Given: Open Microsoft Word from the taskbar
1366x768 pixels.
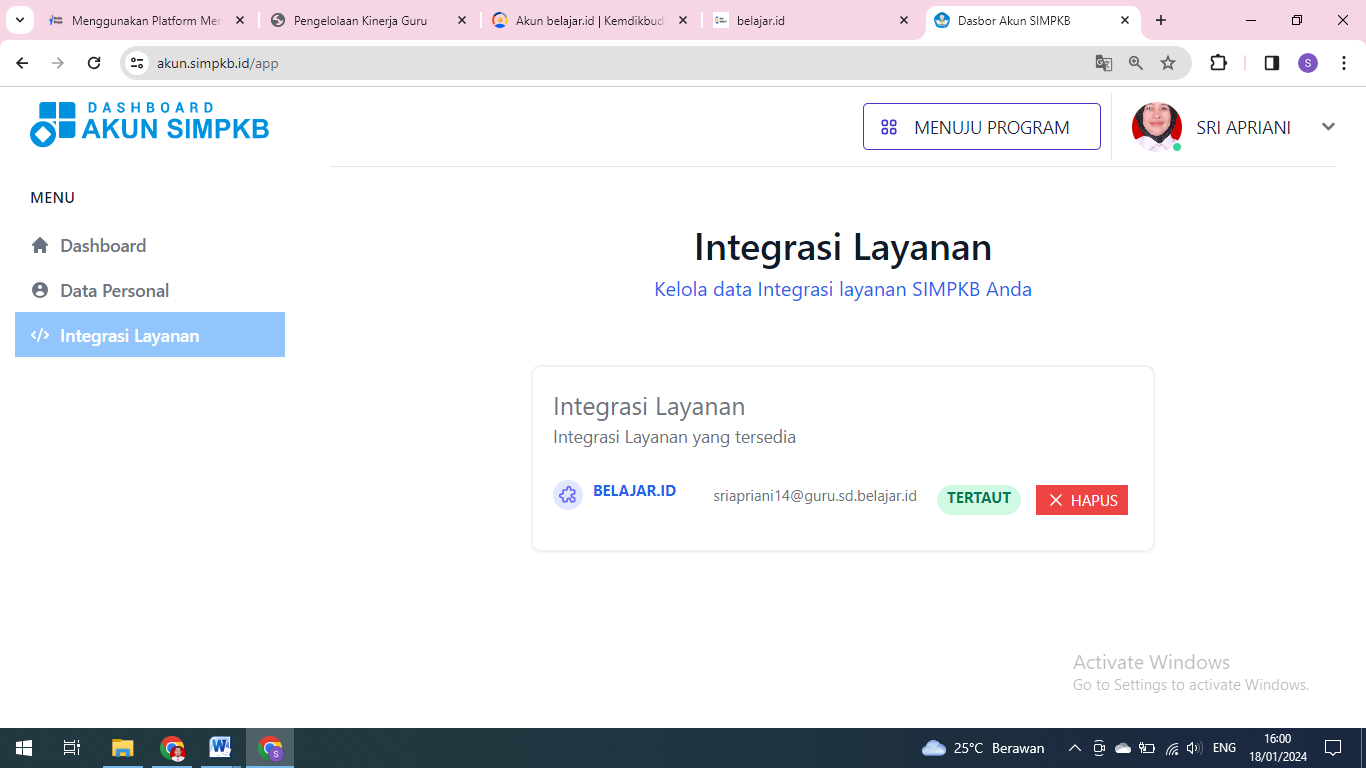Looking at the screenshot, I should click(x=220, y=748).
